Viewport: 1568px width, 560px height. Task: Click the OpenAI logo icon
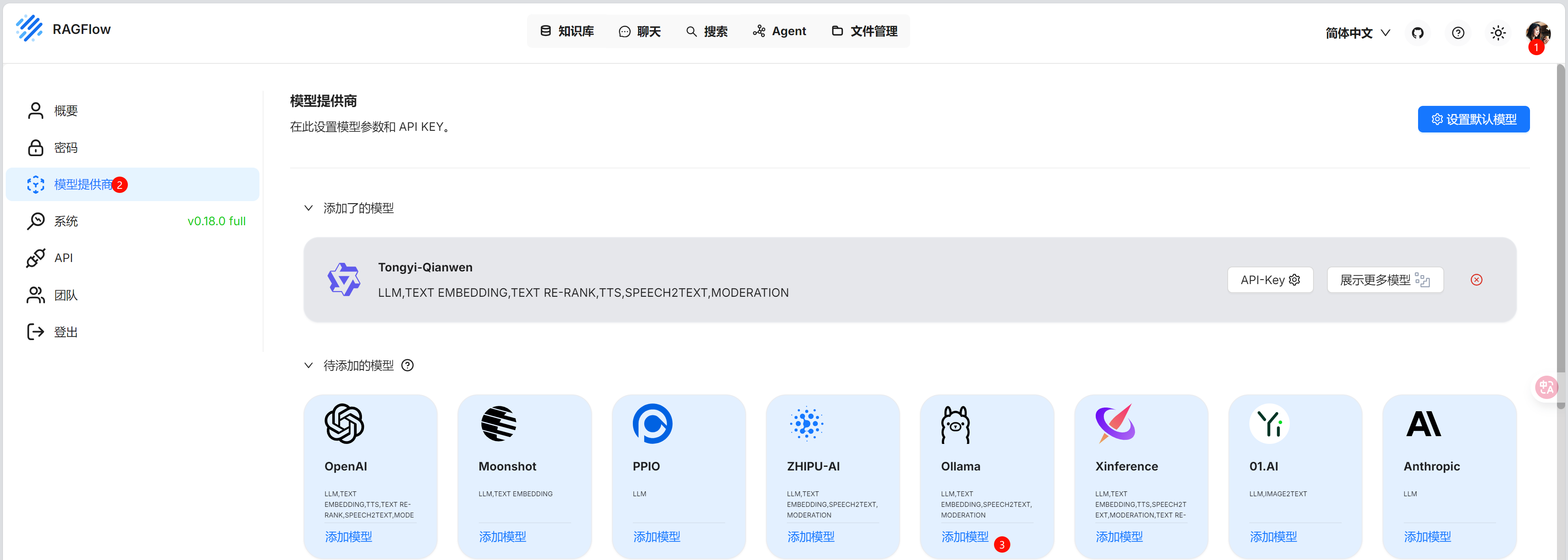pyautogui.click(x=344, y=423)
